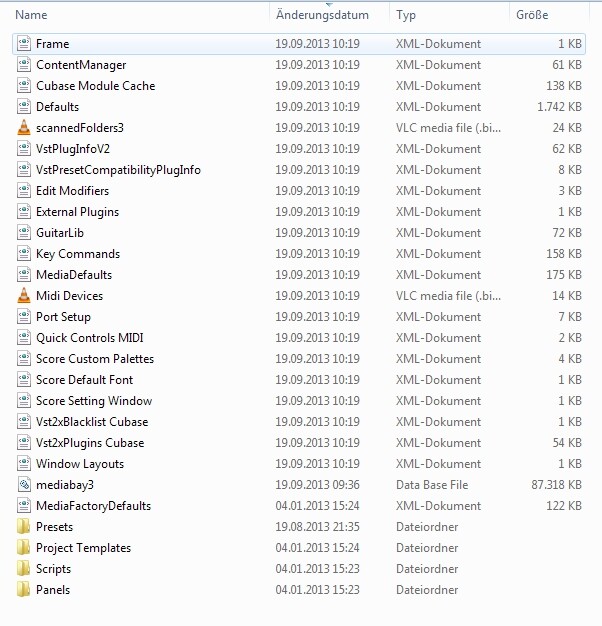Select the Port Setup file name
The height and width of the screenshot is (626, 602).
point(63,317)
